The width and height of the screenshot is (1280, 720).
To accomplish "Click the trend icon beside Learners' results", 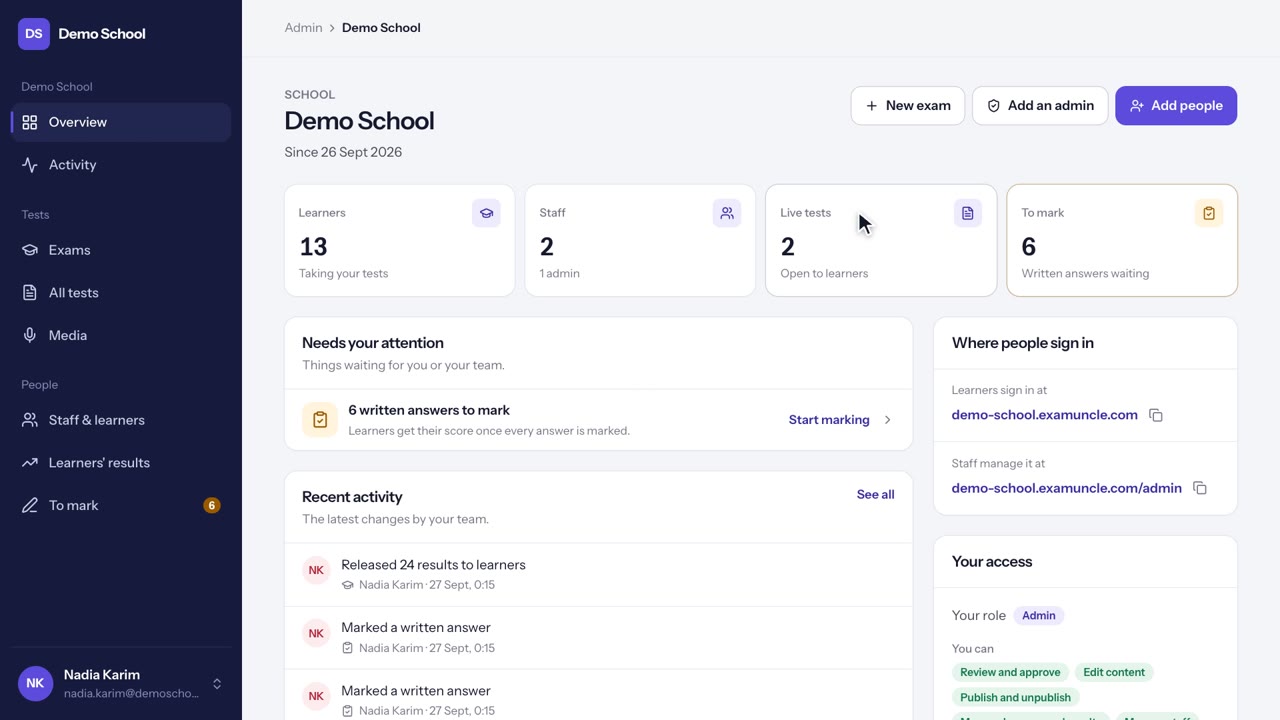I will [30, 463].
